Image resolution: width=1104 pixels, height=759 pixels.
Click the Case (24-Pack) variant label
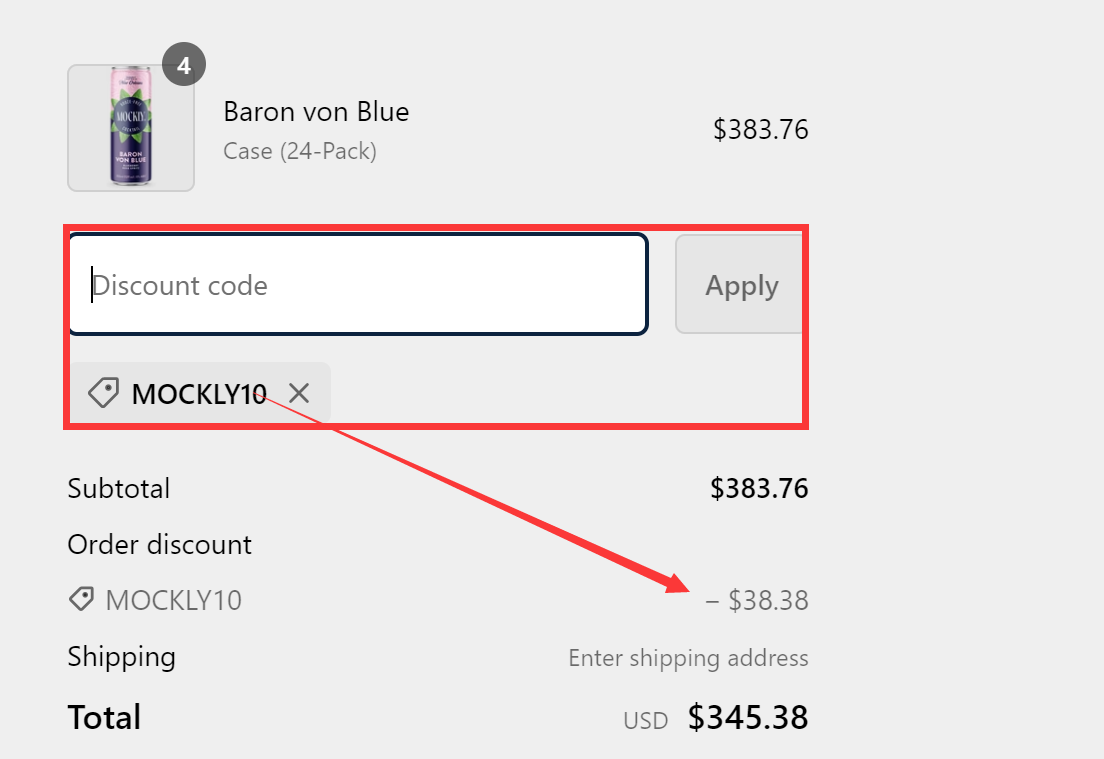299,151
